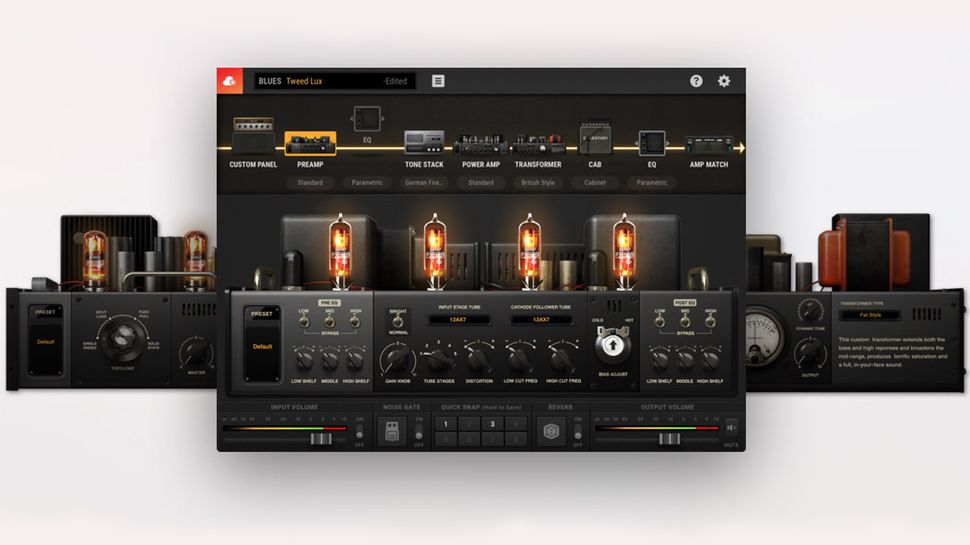970x545 pixels.
Task: Click the High Cut Freq knob
Action: click(562, 359)
